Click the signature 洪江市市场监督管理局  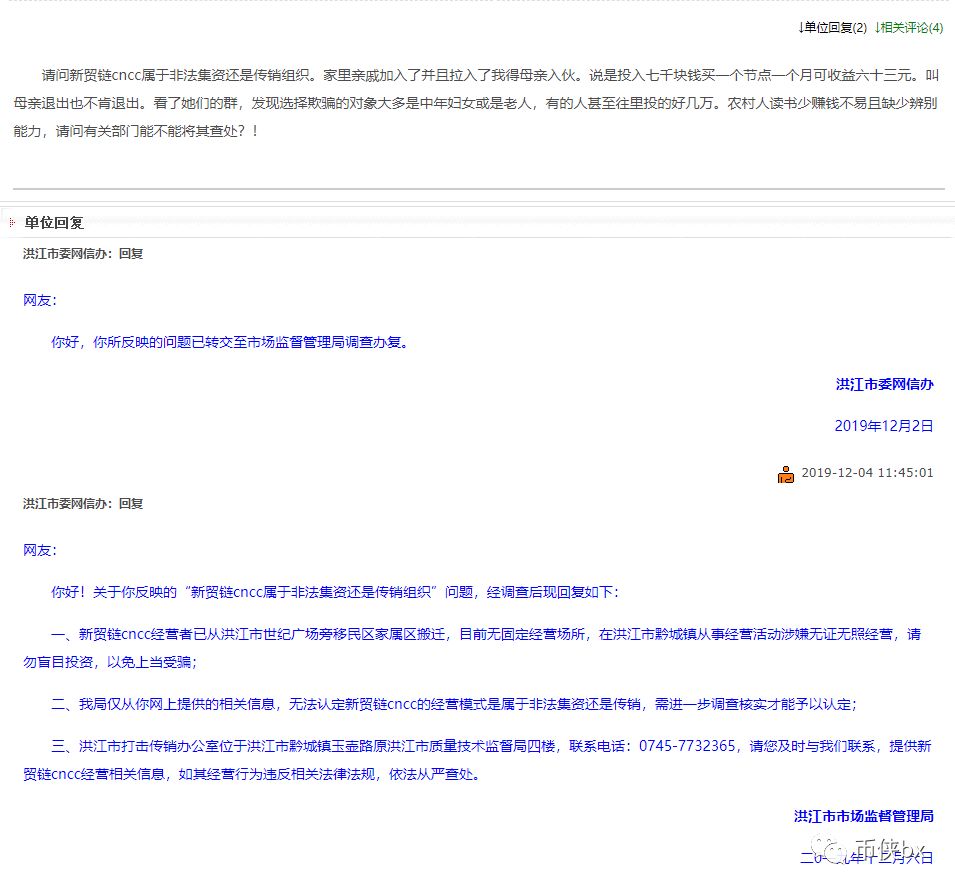tap(864, 816)
